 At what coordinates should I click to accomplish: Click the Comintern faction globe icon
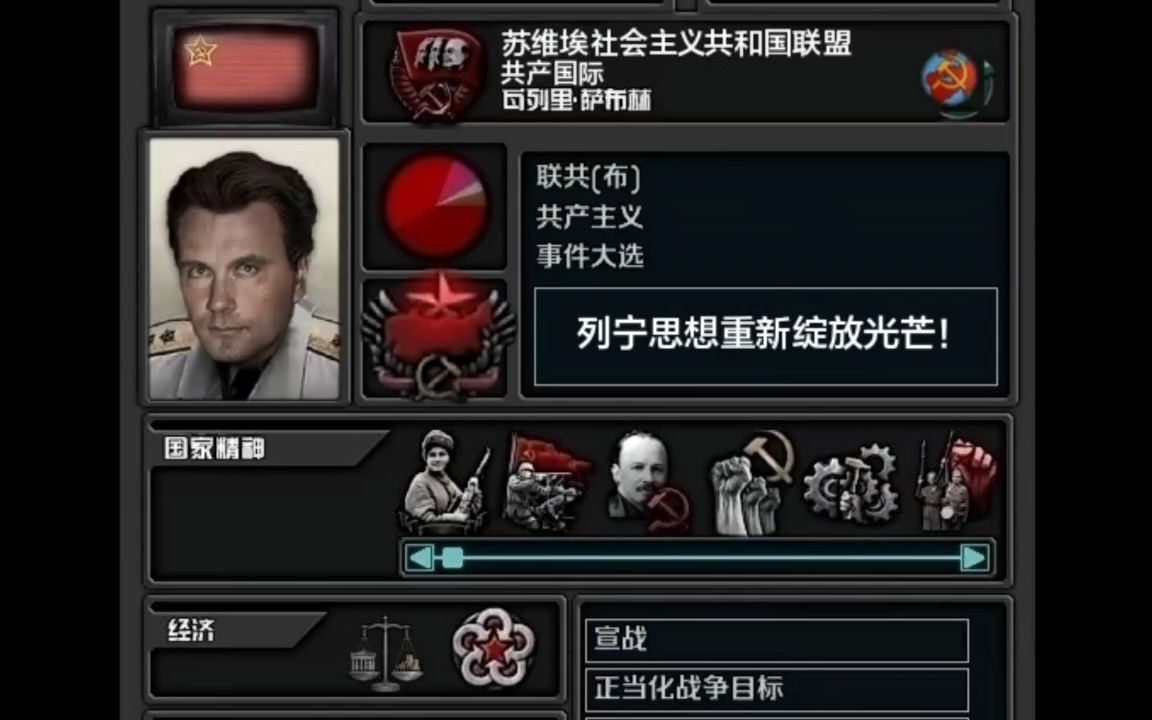tap(957, 82)
